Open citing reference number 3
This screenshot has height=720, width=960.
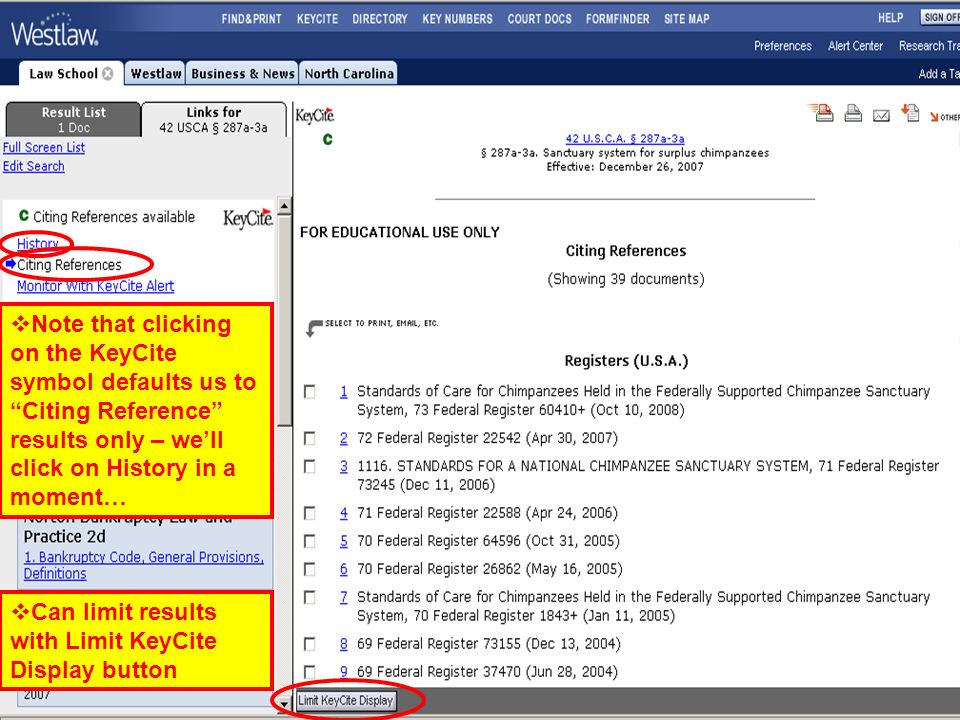click(343, 467)
